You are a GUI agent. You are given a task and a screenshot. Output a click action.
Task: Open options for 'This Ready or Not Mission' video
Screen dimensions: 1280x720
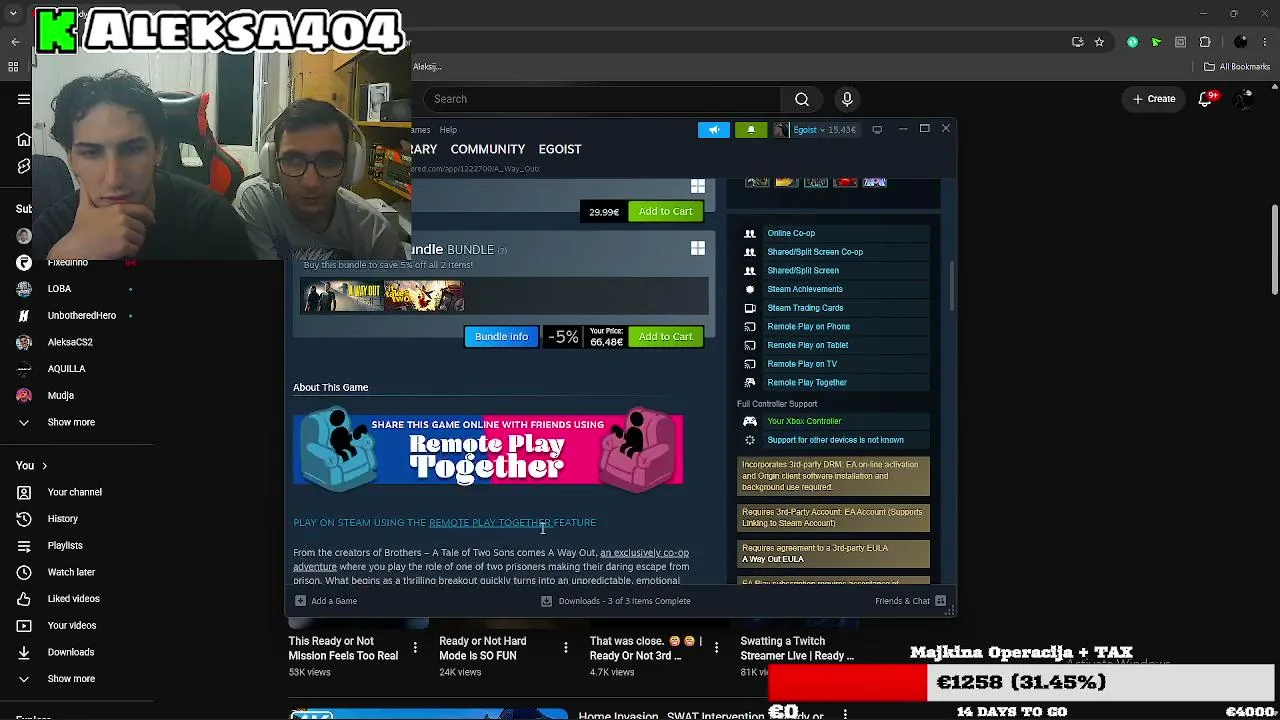415,648
